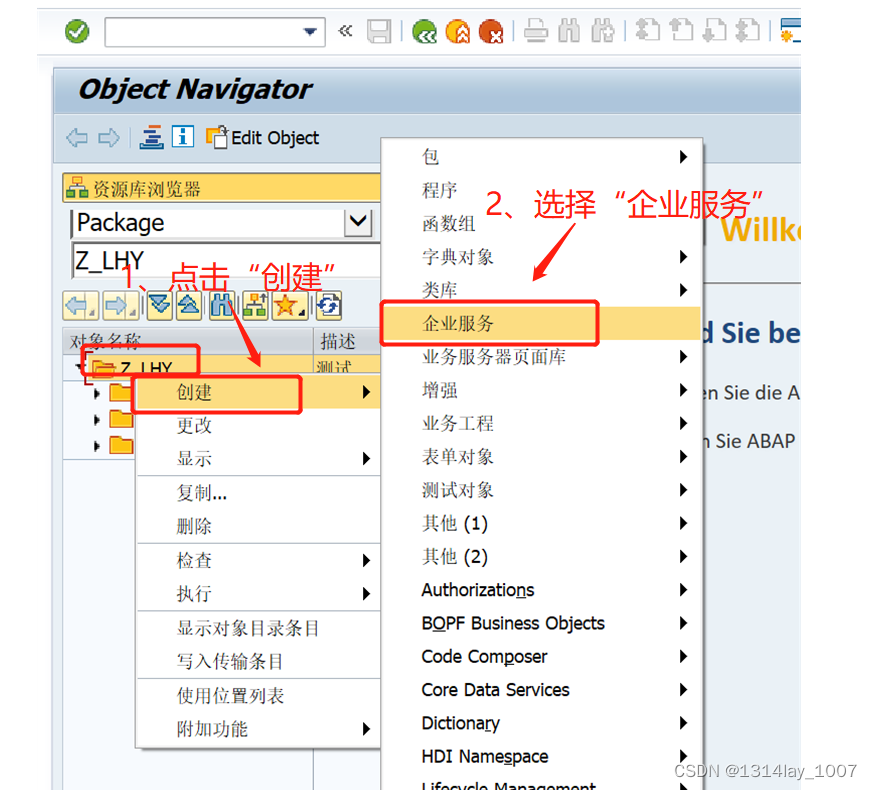This screenshot has width=872, height=790.
Task: Click the Favorites star icon
Action: coord(289,306)
